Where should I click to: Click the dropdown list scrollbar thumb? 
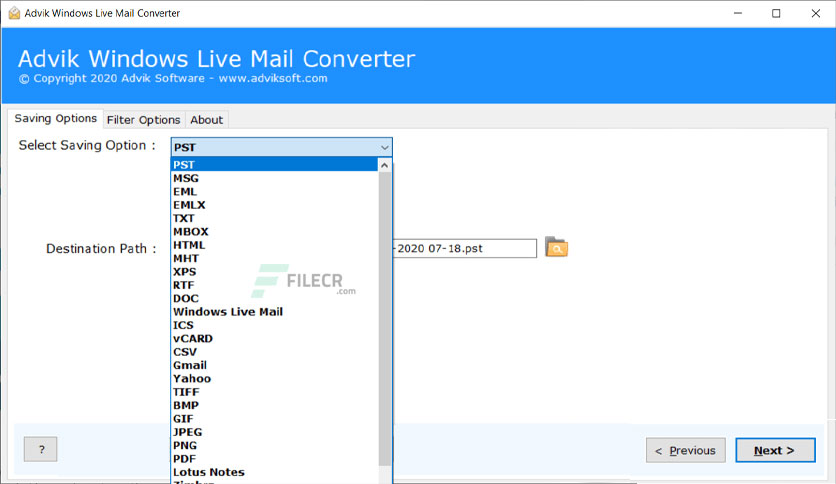click(384, 319)
